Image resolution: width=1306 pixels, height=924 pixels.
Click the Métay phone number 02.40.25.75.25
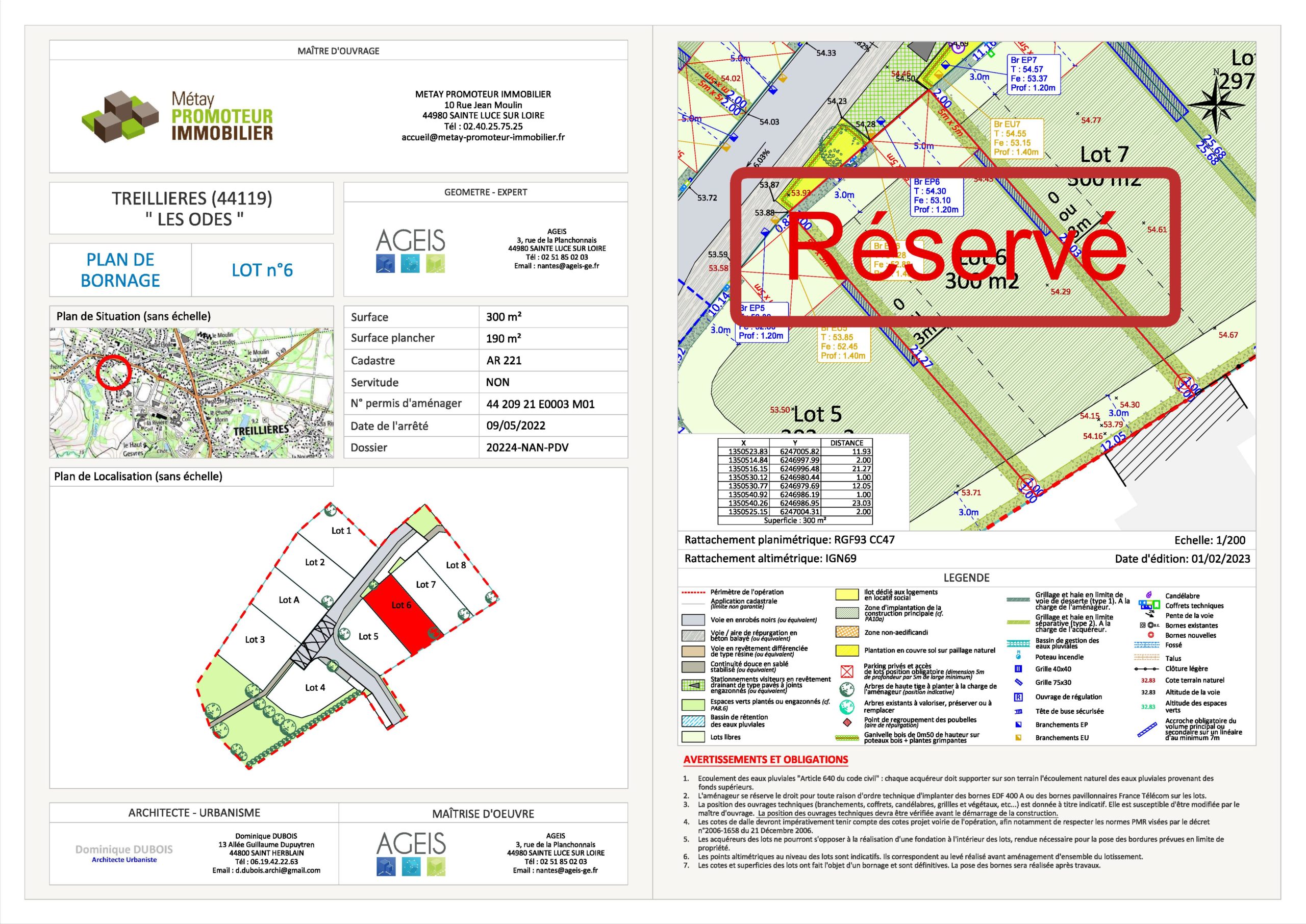point(493,127)
